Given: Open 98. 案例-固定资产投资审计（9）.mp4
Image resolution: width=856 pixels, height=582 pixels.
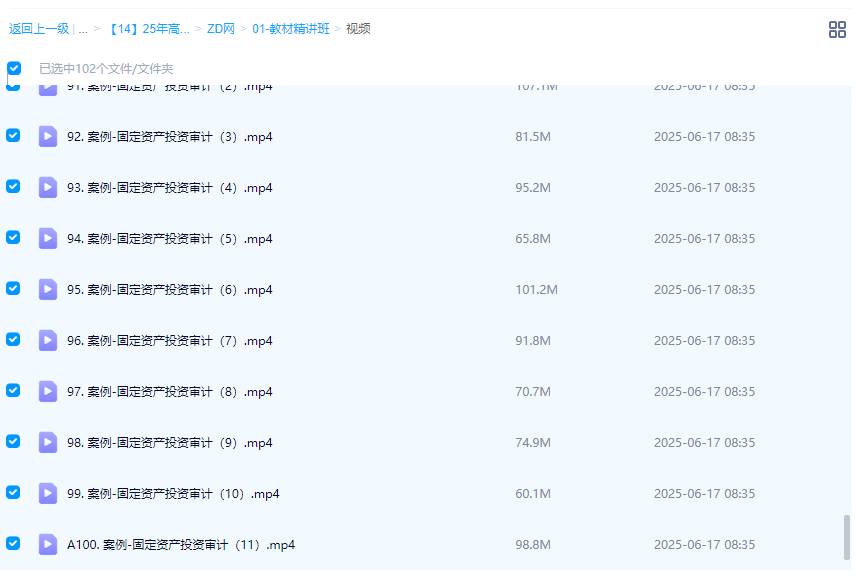Looking at the screenshot, I should pyautogui.click(x=170, y=443).
